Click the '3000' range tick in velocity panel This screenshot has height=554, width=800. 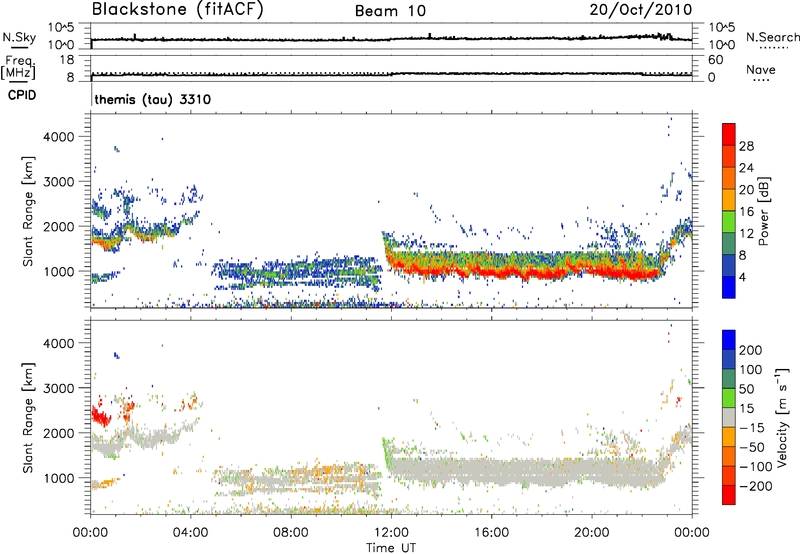pyautogui.click(x=58, y=388)
